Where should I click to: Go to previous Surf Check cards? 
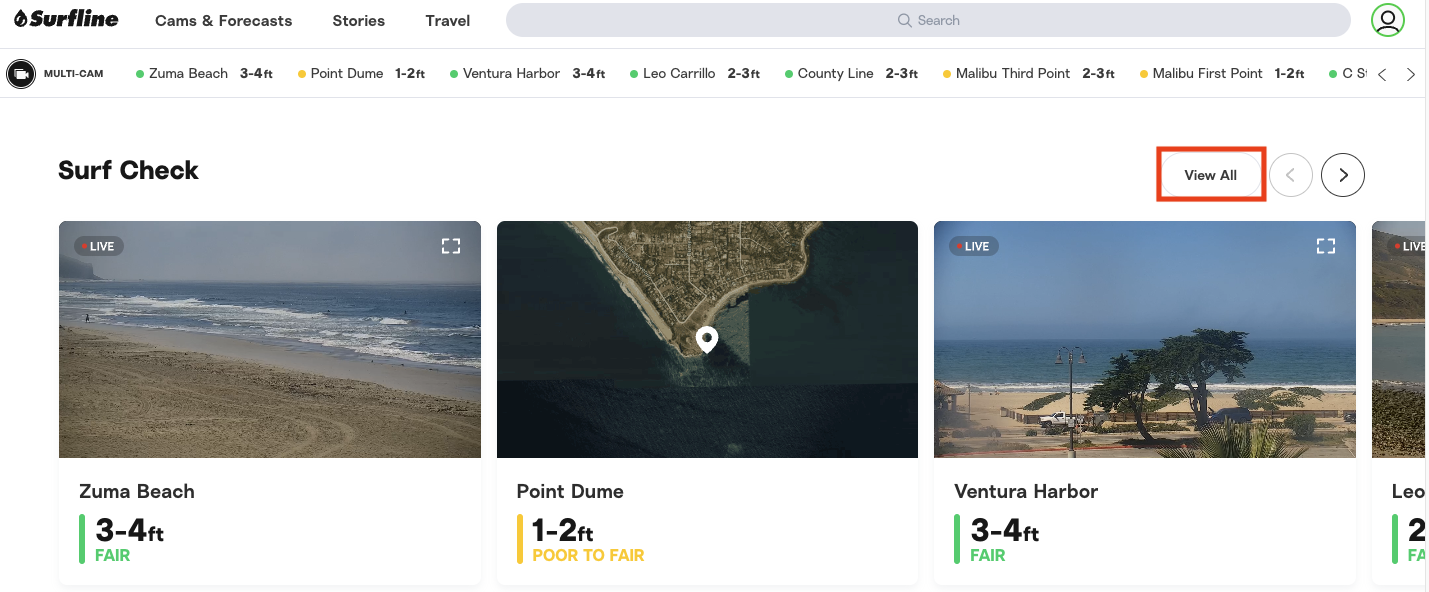[x=1290, y=175]
